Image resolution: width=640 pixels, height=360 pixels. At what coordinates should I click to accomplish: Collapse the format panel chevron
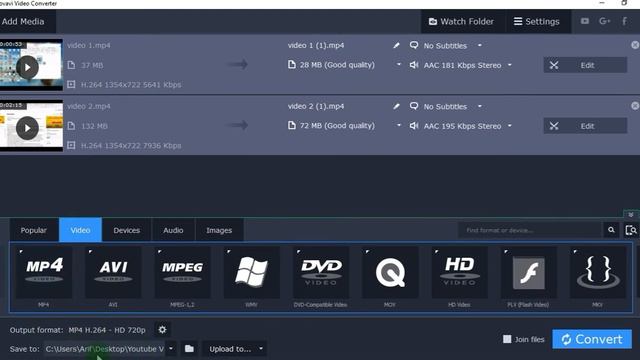(x=631, y=215)
